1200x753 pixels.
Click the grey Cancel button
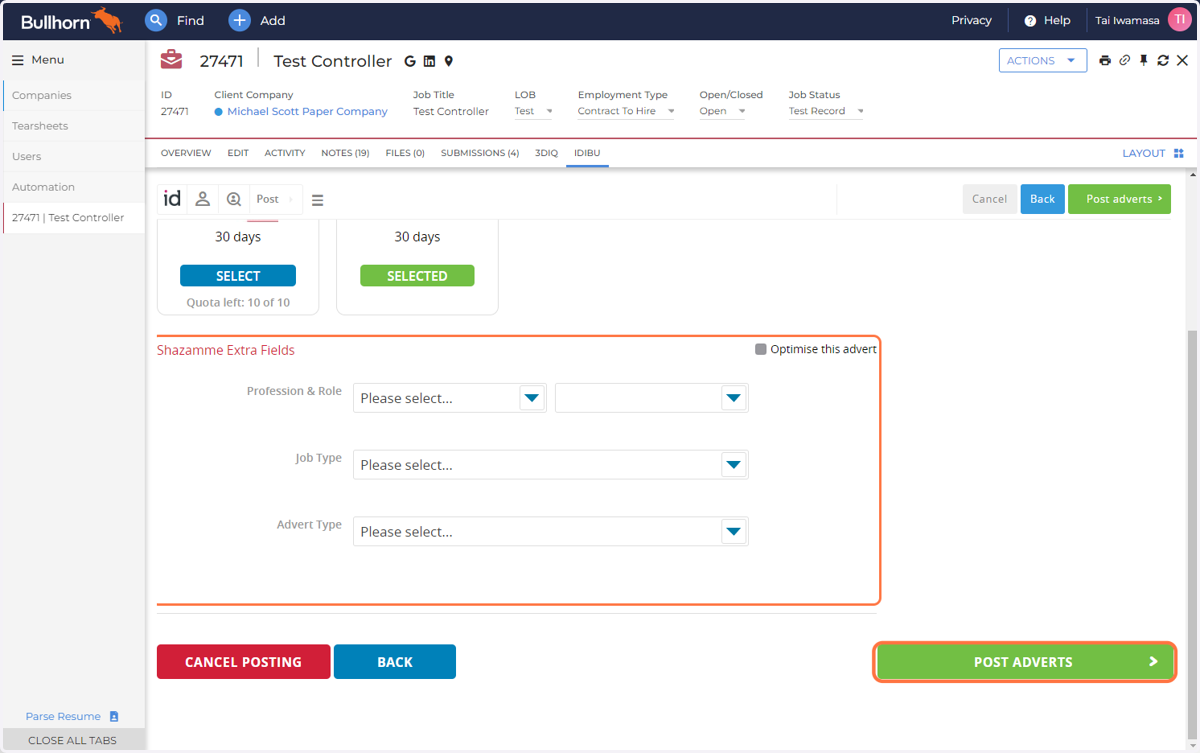990,199
